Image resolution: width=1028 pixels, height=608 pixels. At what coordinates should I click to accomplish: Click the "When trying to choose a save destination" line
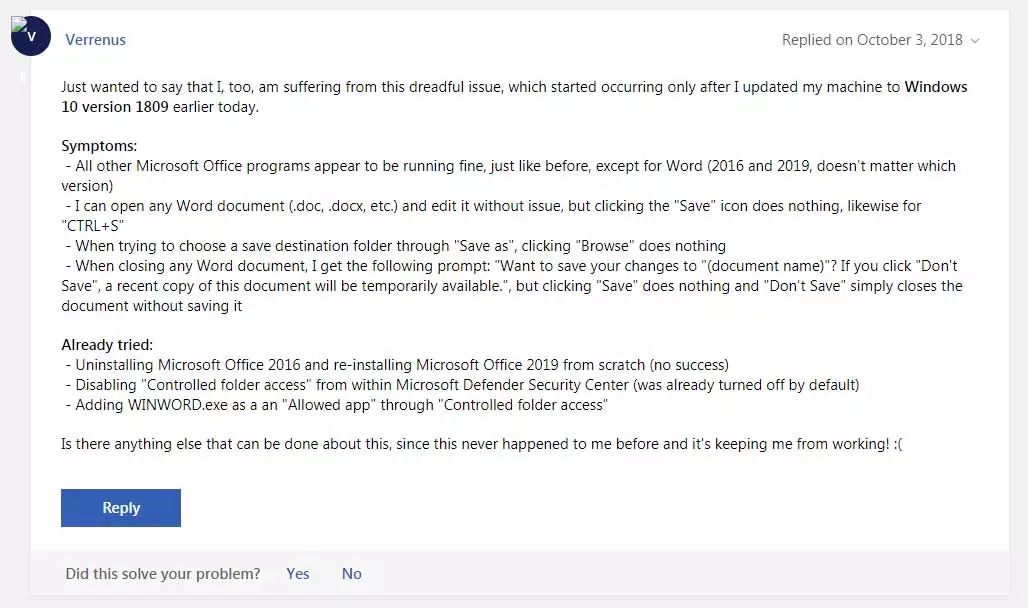tap(400, 246)
